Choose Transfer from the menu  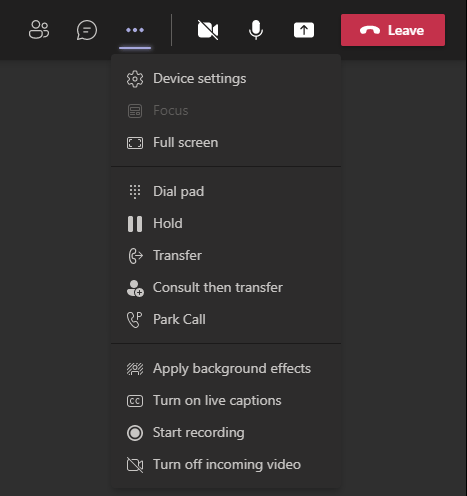(x=226, y=255)
